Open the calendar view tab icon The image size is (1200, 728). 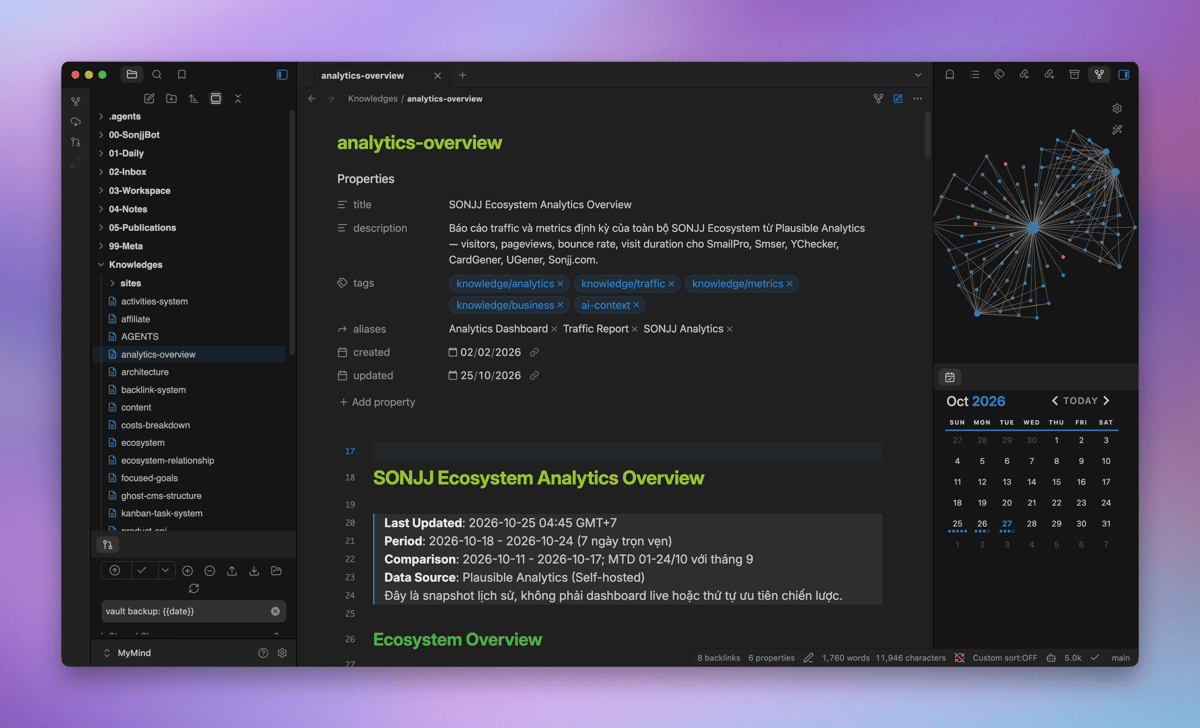(950, 377)
